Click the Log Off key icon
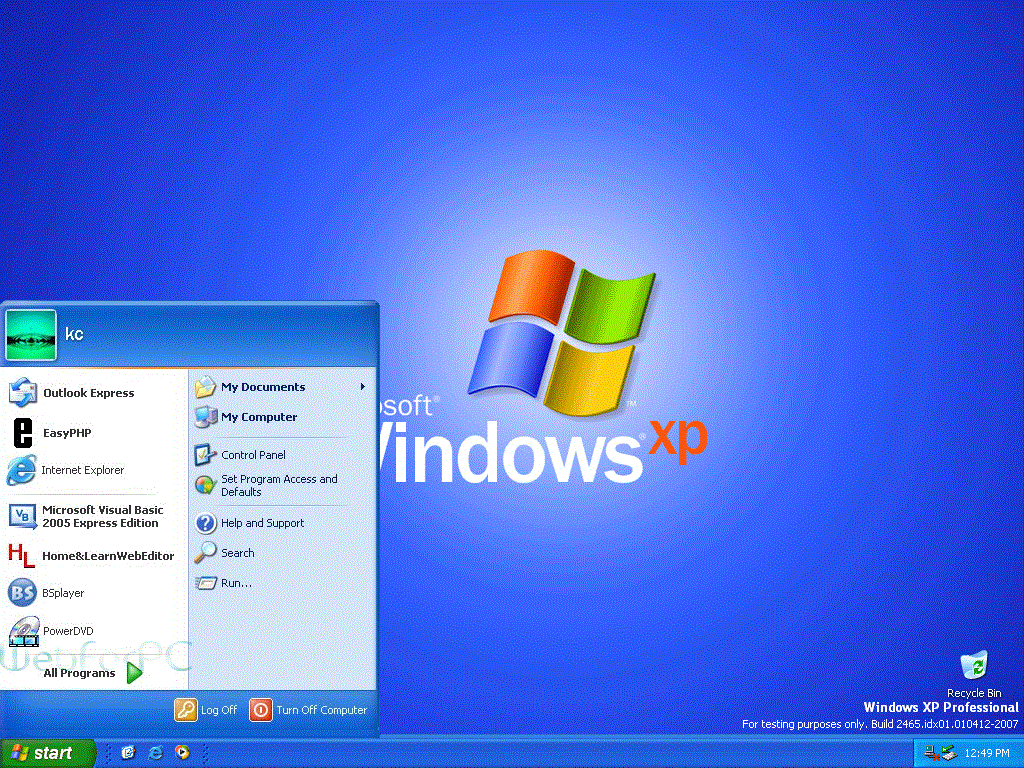The height and width of the screenshot is (768, 1024). 185,710
